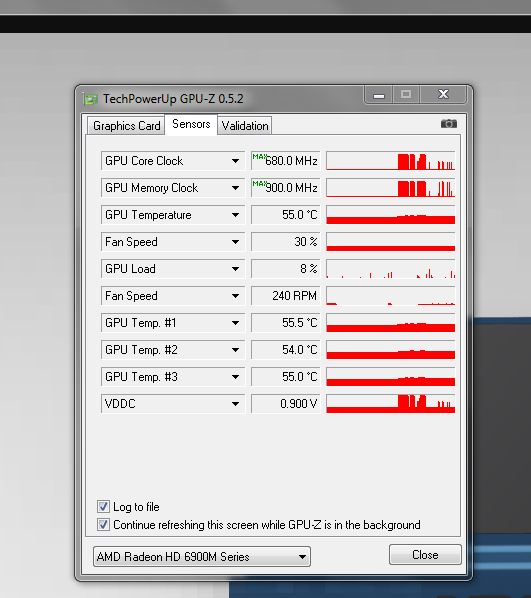Viewport: 531px width, 598px height.
Task: Click the GPU Temp. #1 history graph
Action: pyautogui.click(x=391, y=323)
